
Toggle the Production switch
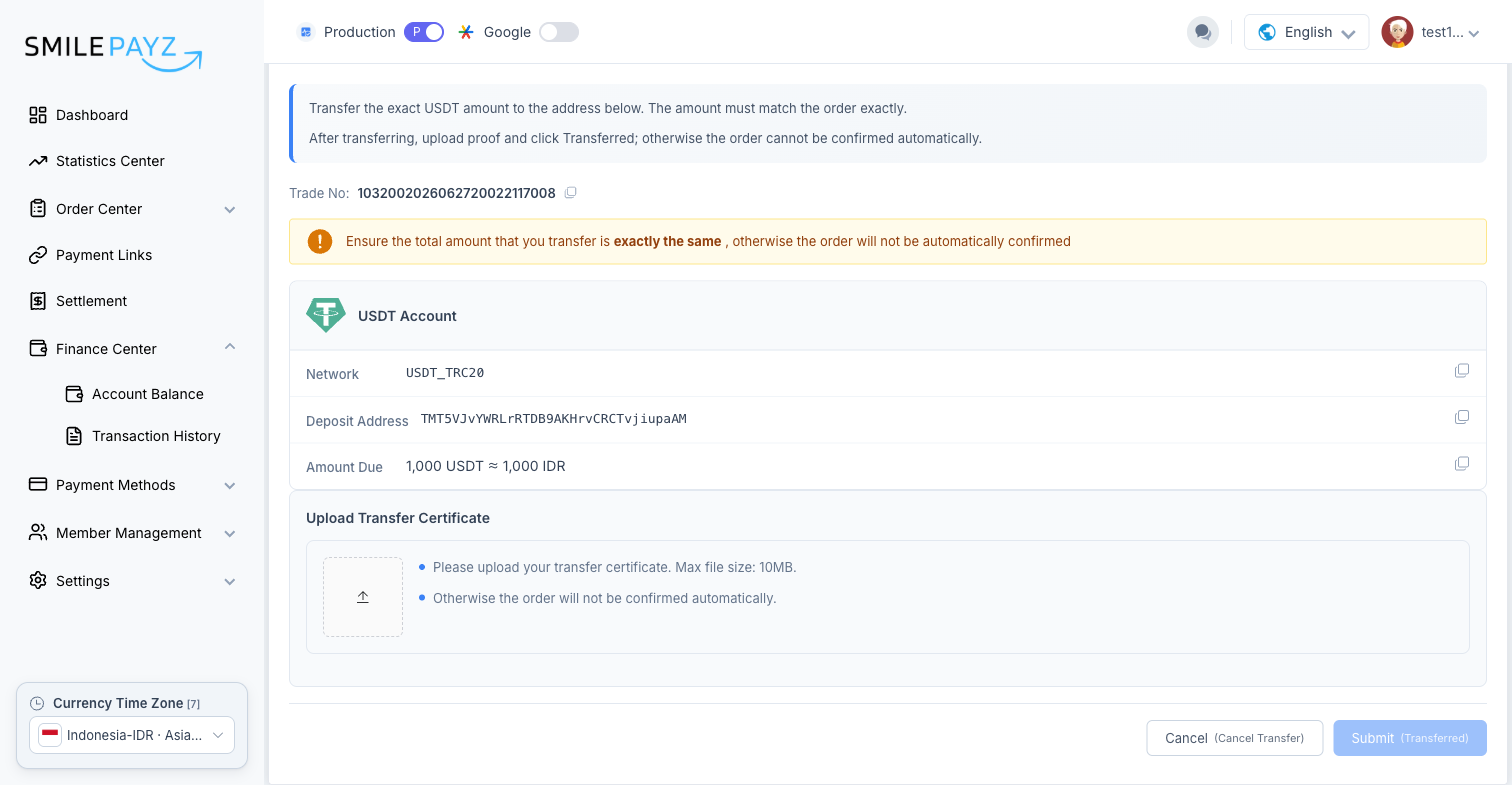click(x=424, y=32)
